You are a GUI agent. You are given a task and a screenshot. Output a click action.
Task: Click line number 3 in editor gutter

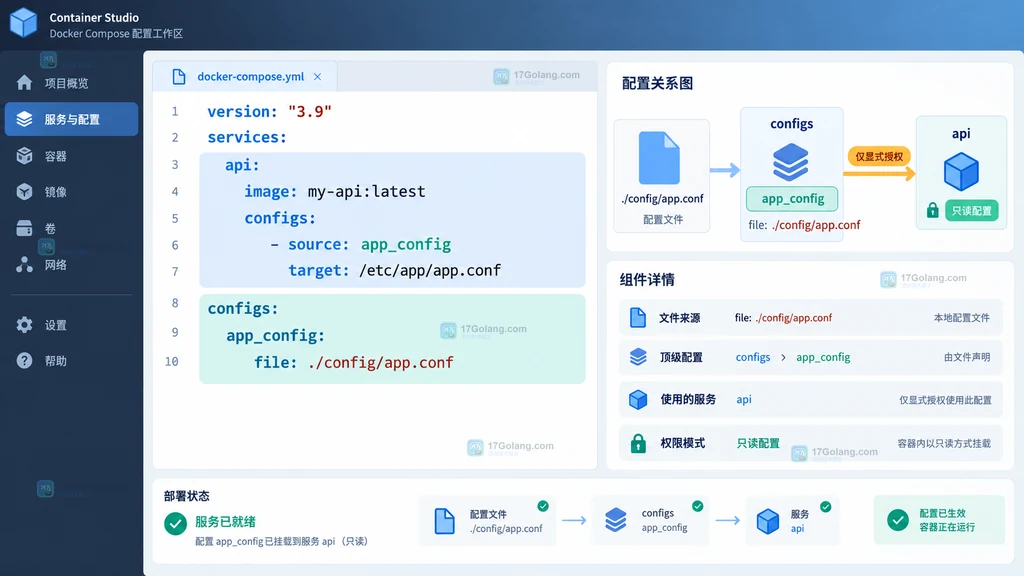pos(175,165)
